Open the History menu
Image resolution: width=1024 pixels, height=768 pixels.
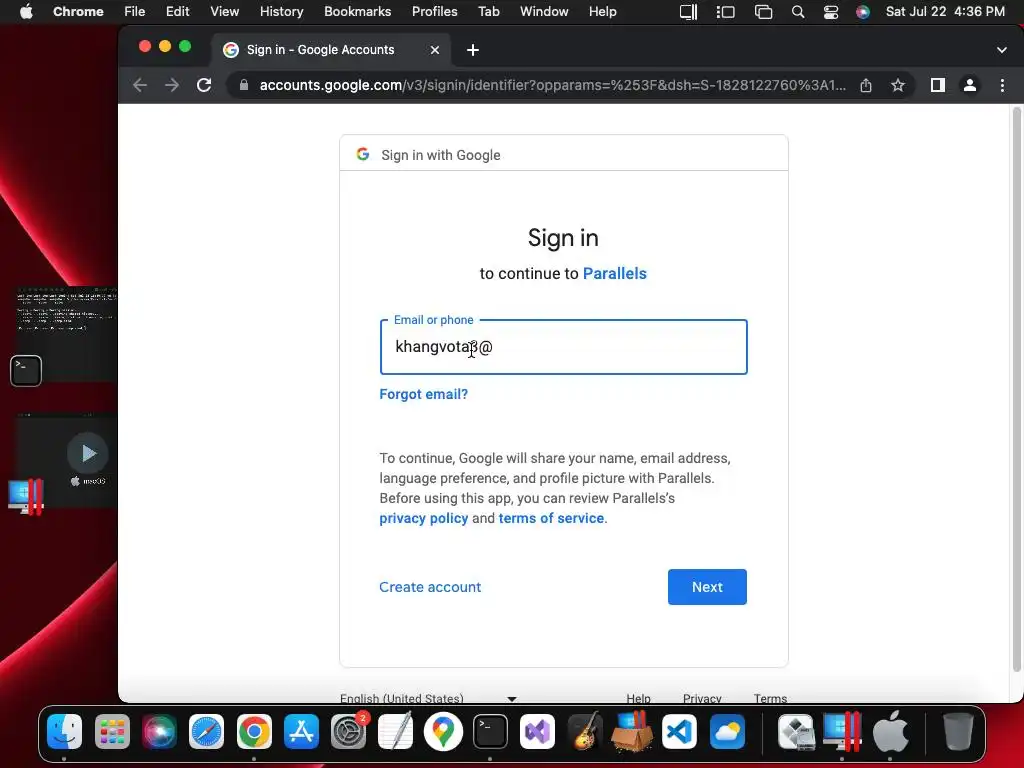coord(281,12)
